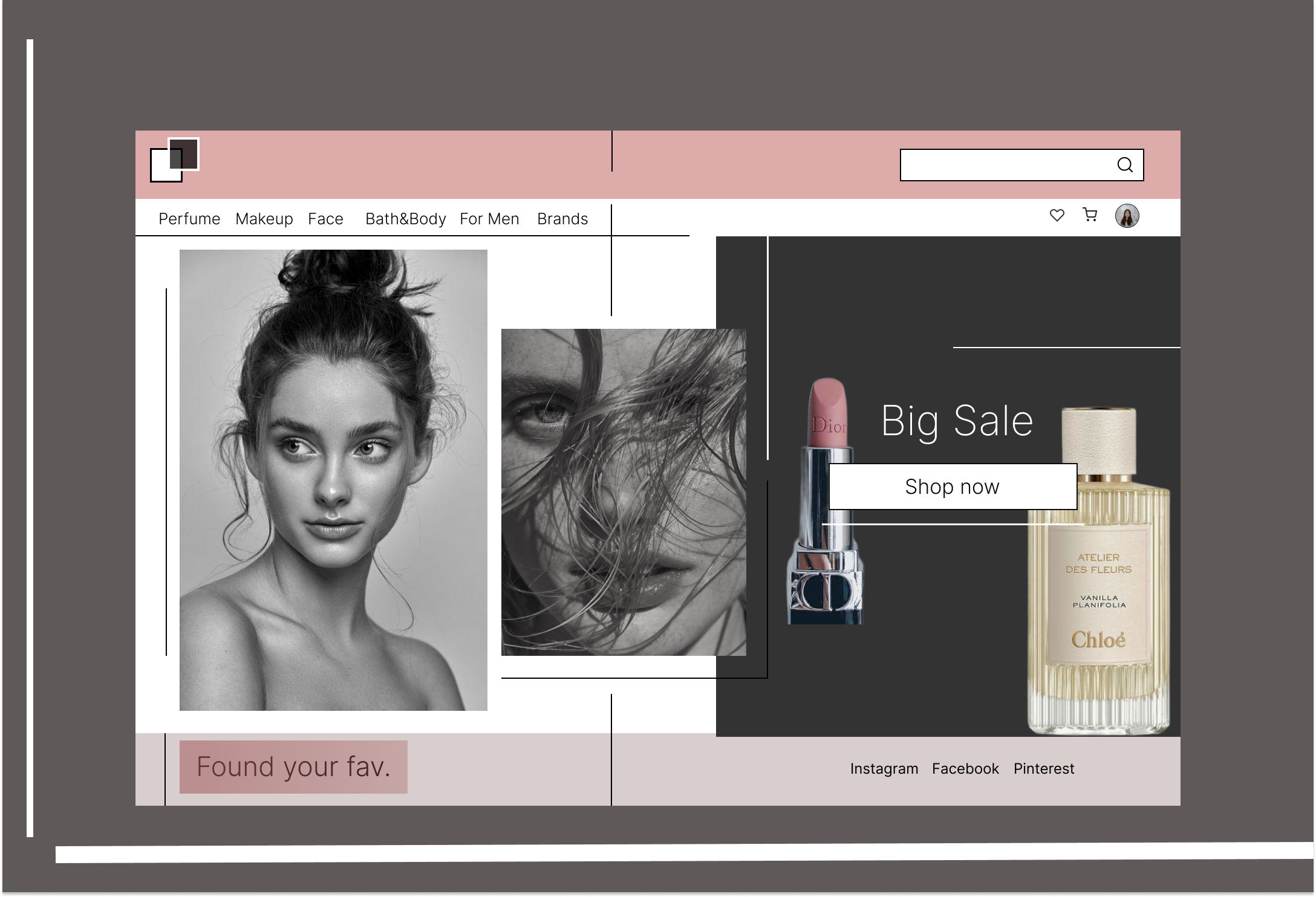Click inside the search input field
This screenshot has width=1316, height=897.
(1008, 165)
